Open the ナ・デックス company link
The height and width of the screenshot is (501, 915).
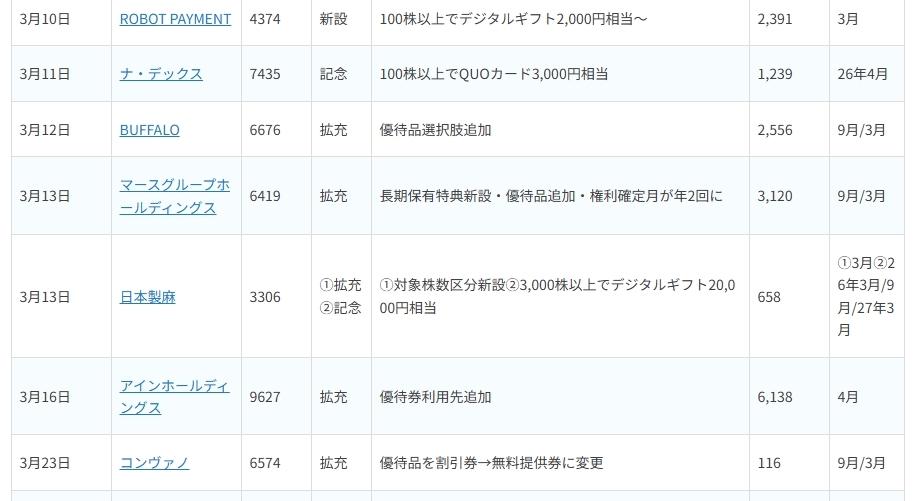(x=161, y=74)
